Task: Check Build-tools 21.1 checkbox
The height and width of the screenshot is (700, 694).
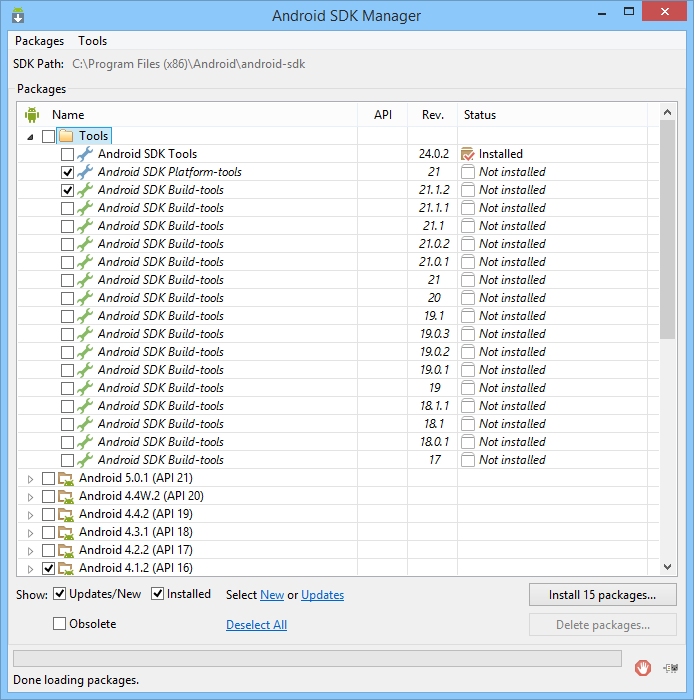Action: pos(67,226)
